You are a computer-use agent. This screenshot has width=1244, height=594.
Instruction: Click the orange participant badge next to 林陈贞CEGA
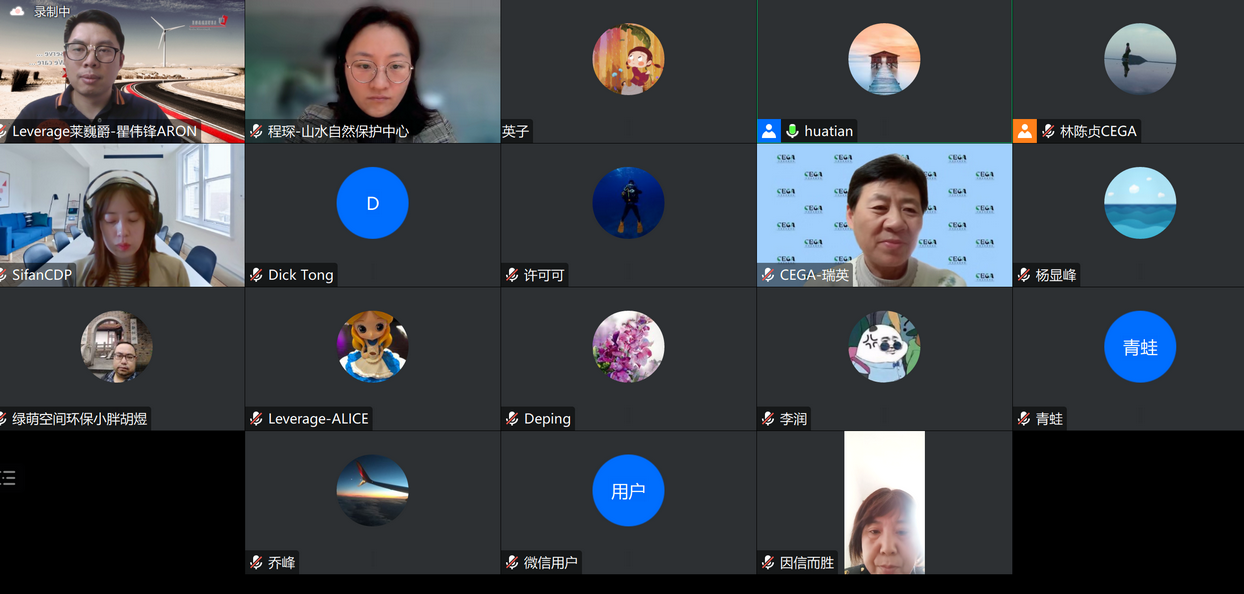click(x=1024, y=130)
